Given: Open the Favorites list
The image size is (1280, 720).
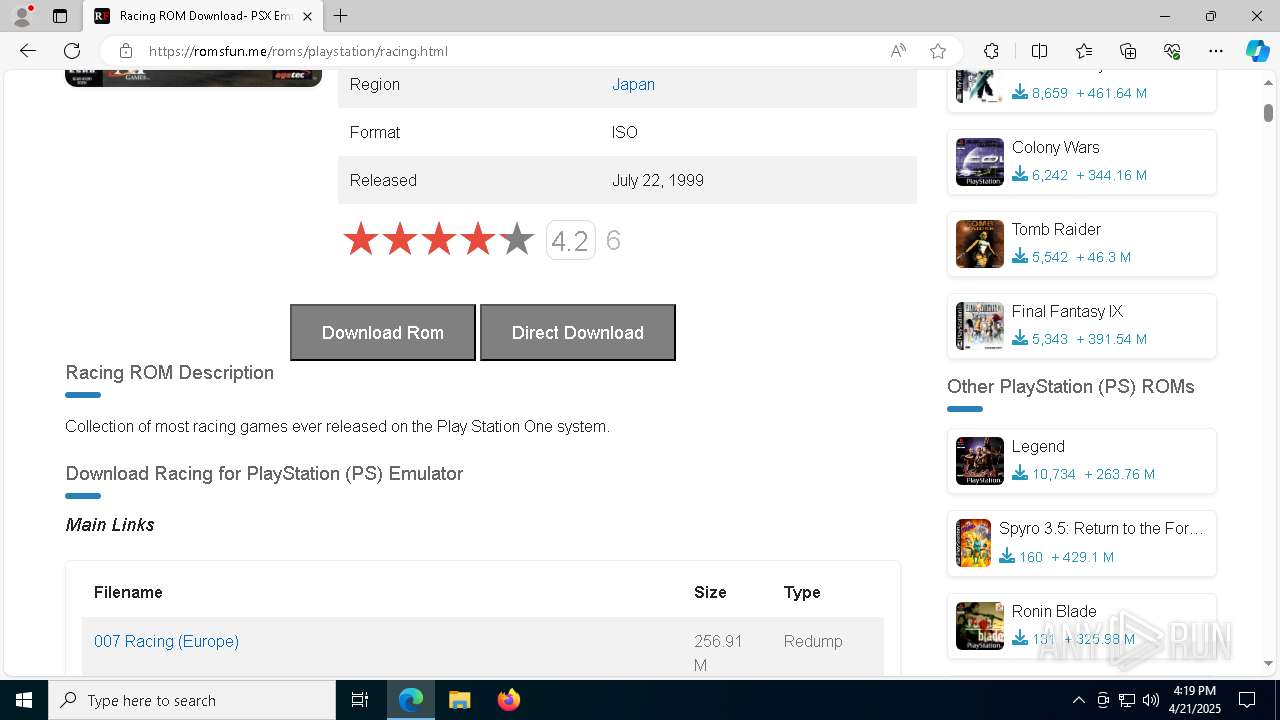Looking at the screenshot, I should pos(1084,51).
